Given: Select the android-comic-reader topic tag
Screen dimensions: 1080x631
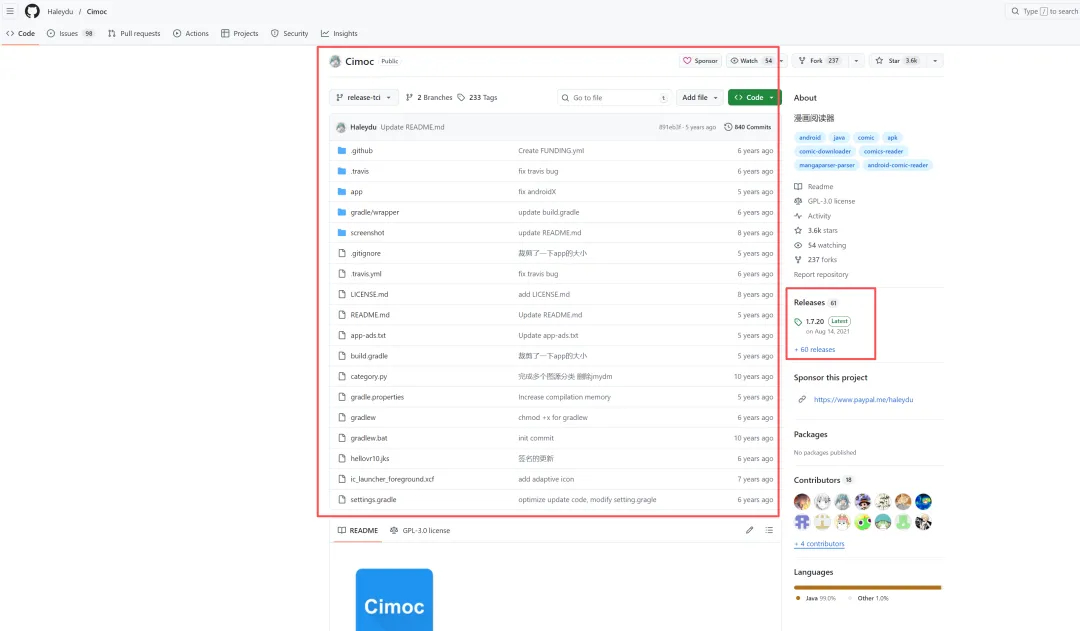Looking at the screenshot, I should coord(897,165).
